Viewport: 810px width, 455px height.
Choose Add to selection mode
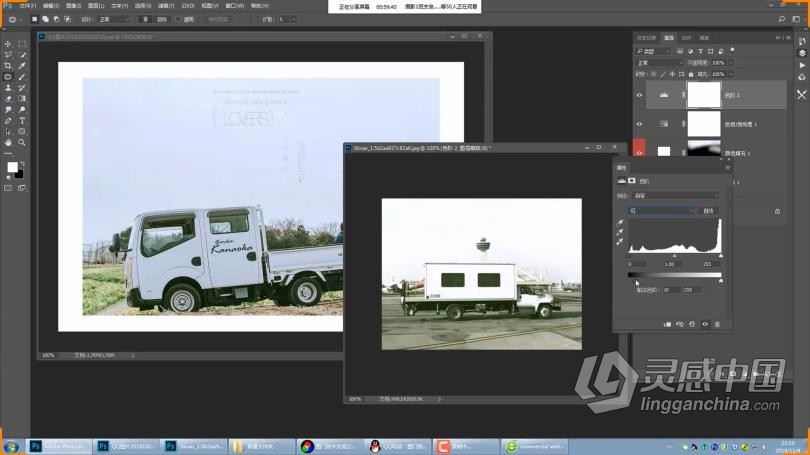pos(45,19)
